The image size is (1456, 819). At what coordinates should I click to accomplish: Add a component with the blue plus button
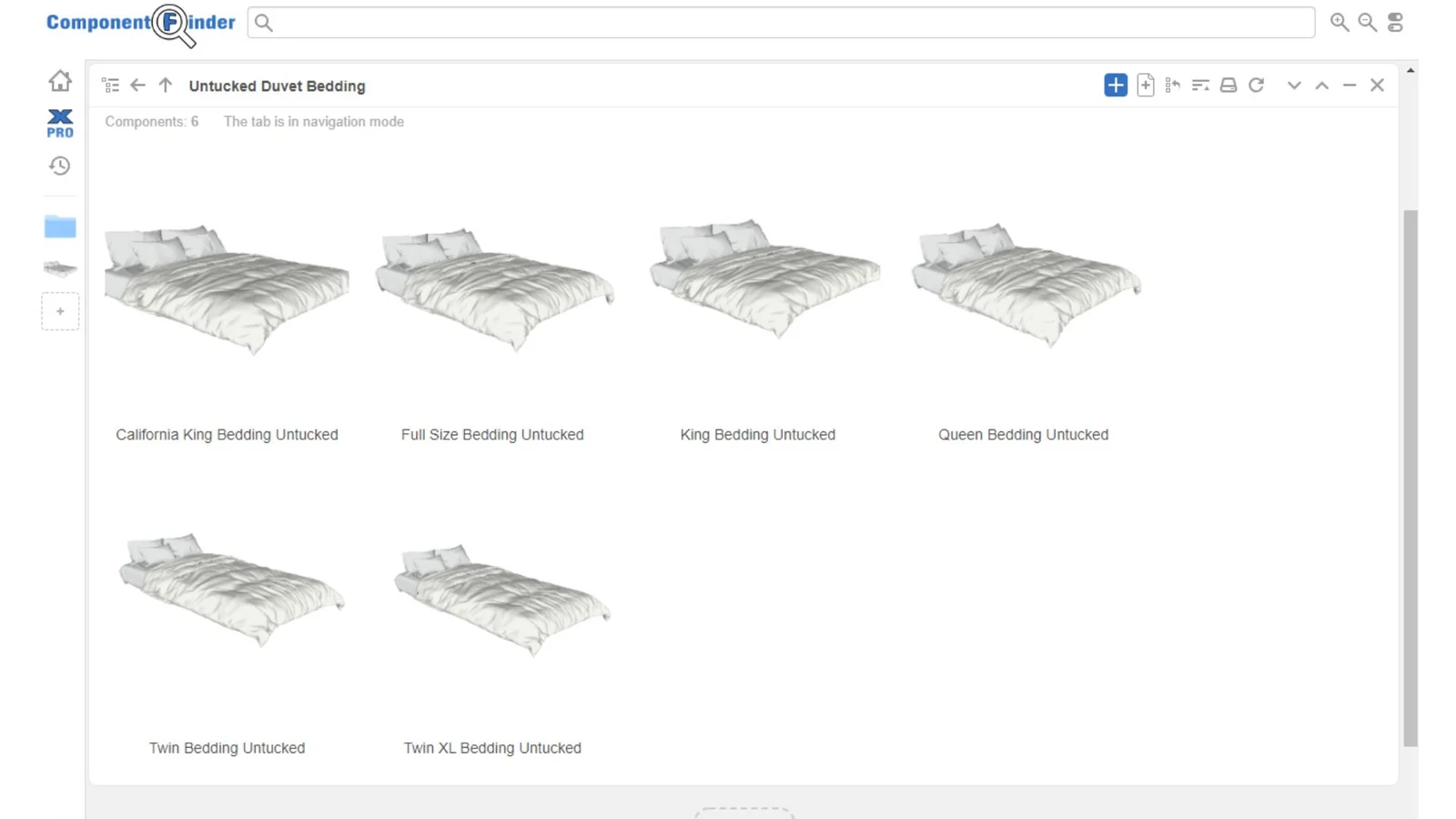point(1115,85)
